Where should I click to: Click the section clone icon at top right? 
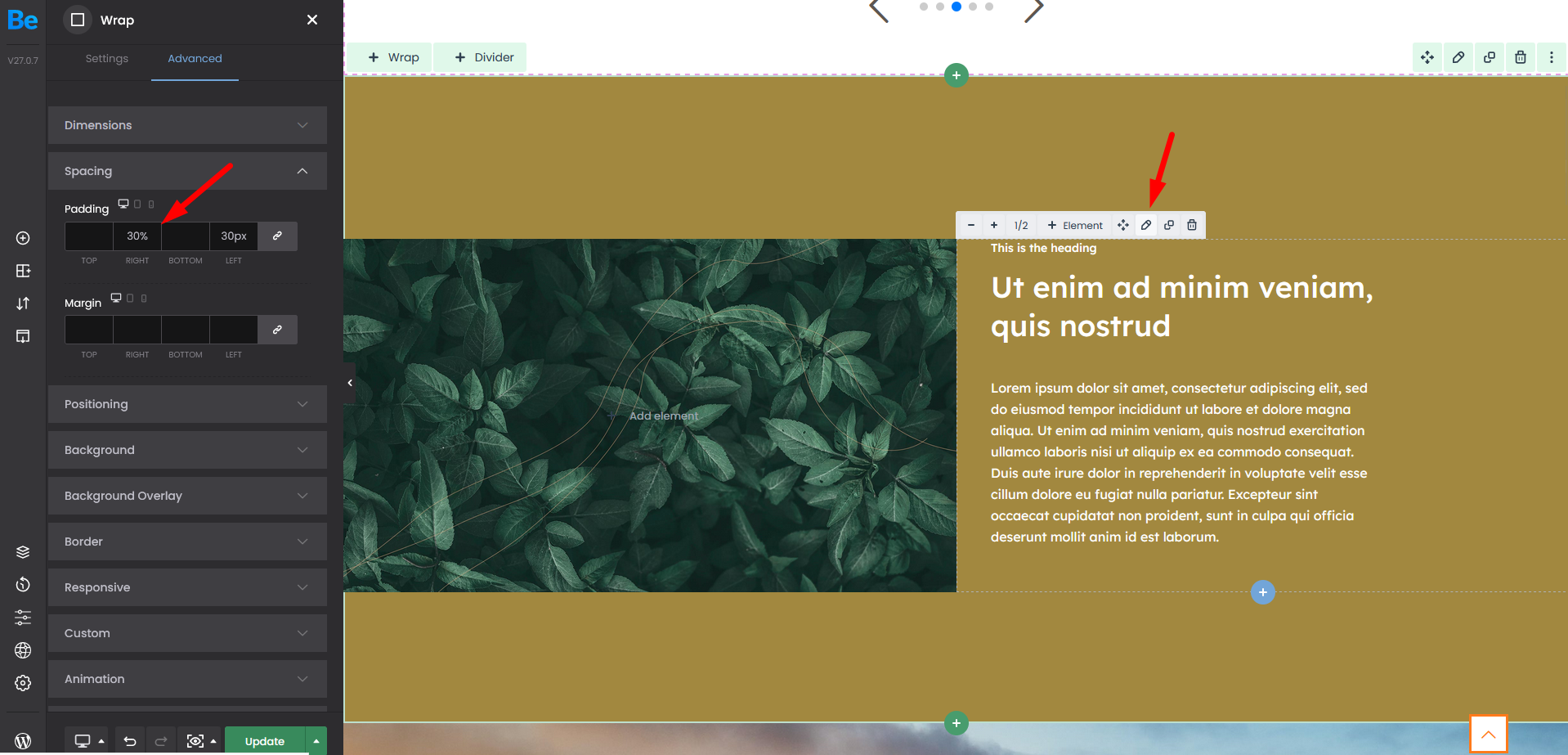pos(1490,57)
